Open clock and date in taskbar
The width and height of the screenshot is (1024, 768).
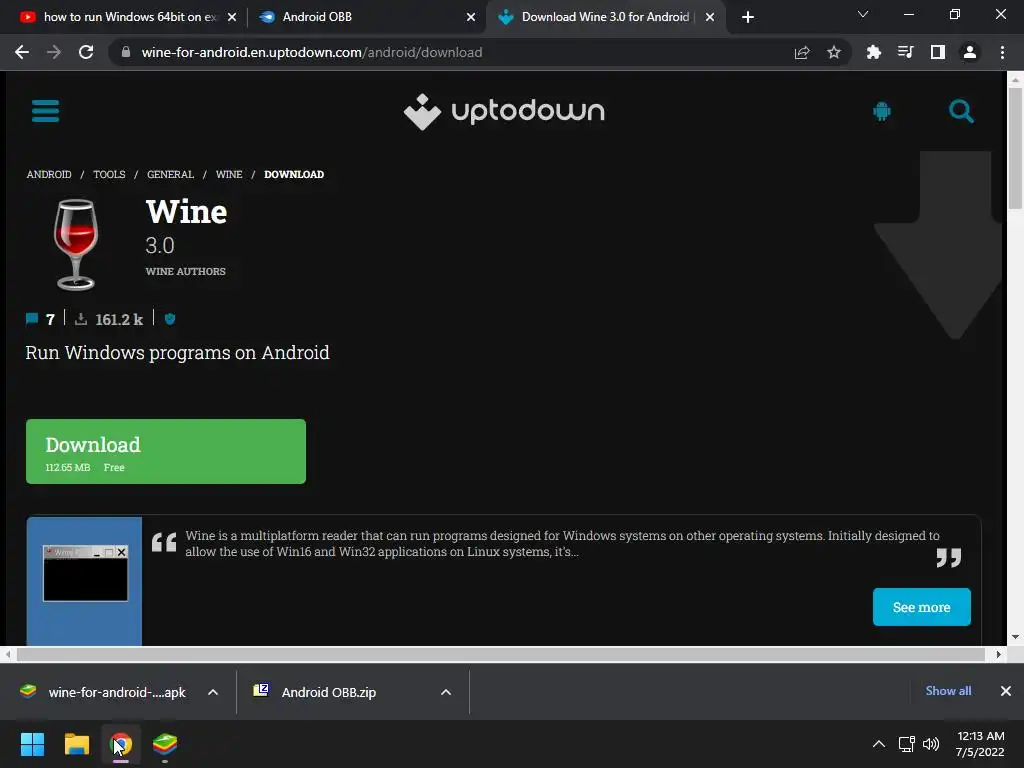(980, 744)
